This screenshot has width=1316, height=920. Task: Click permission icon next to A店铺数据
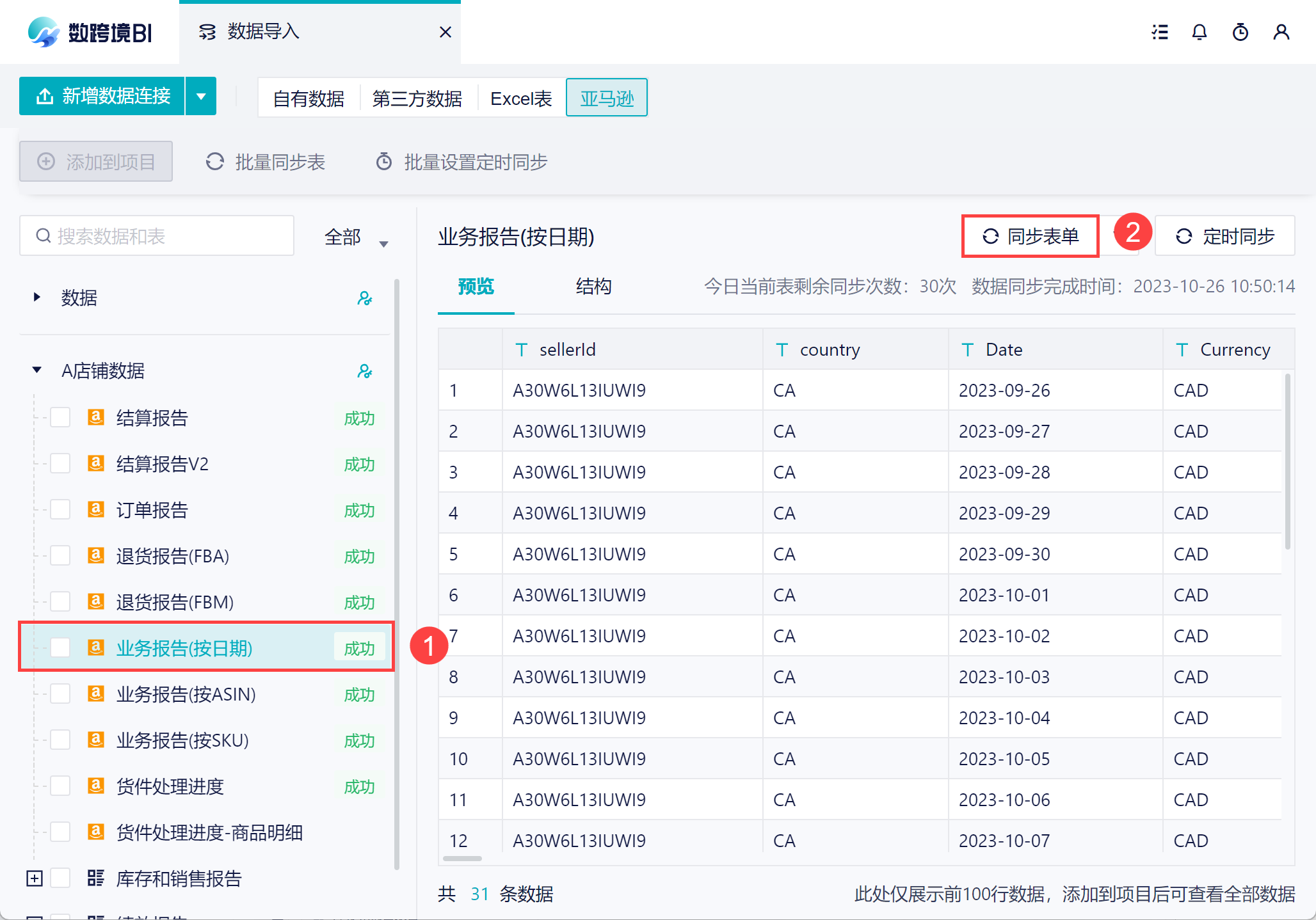click(x=365, y=371)
